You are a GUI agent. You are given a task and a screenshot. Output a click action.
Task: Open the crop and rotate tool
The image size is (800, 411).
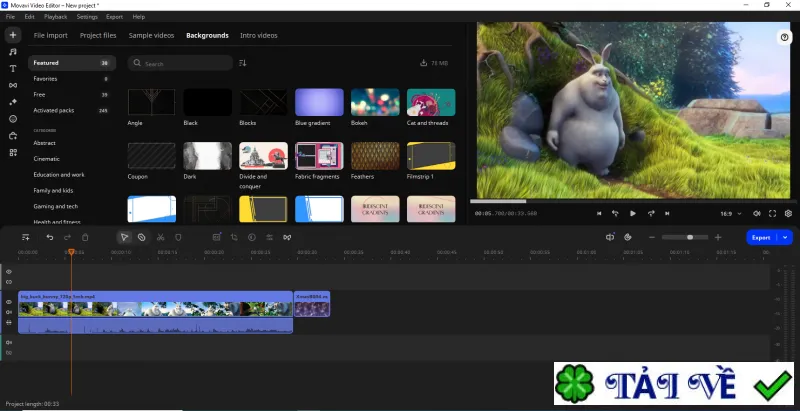(x=234, y=238)
